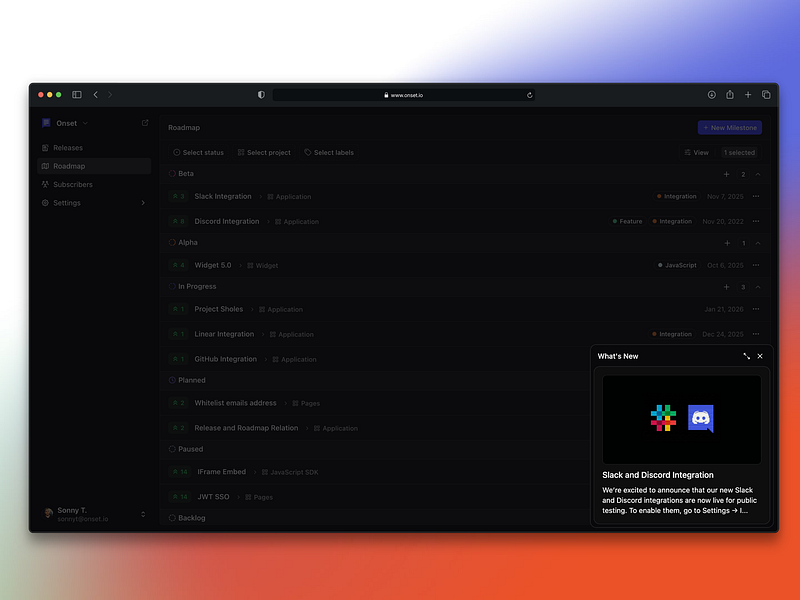Expand the What's New panel

click(x=746, y=356)
